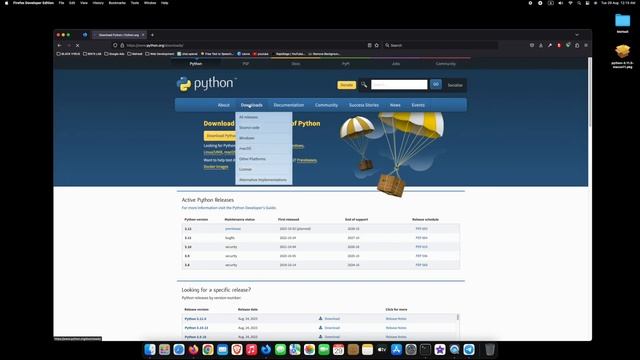640x360 pixels.
Task: Open PEP link in the 3.8 row
Action: (x=421, y=265)
